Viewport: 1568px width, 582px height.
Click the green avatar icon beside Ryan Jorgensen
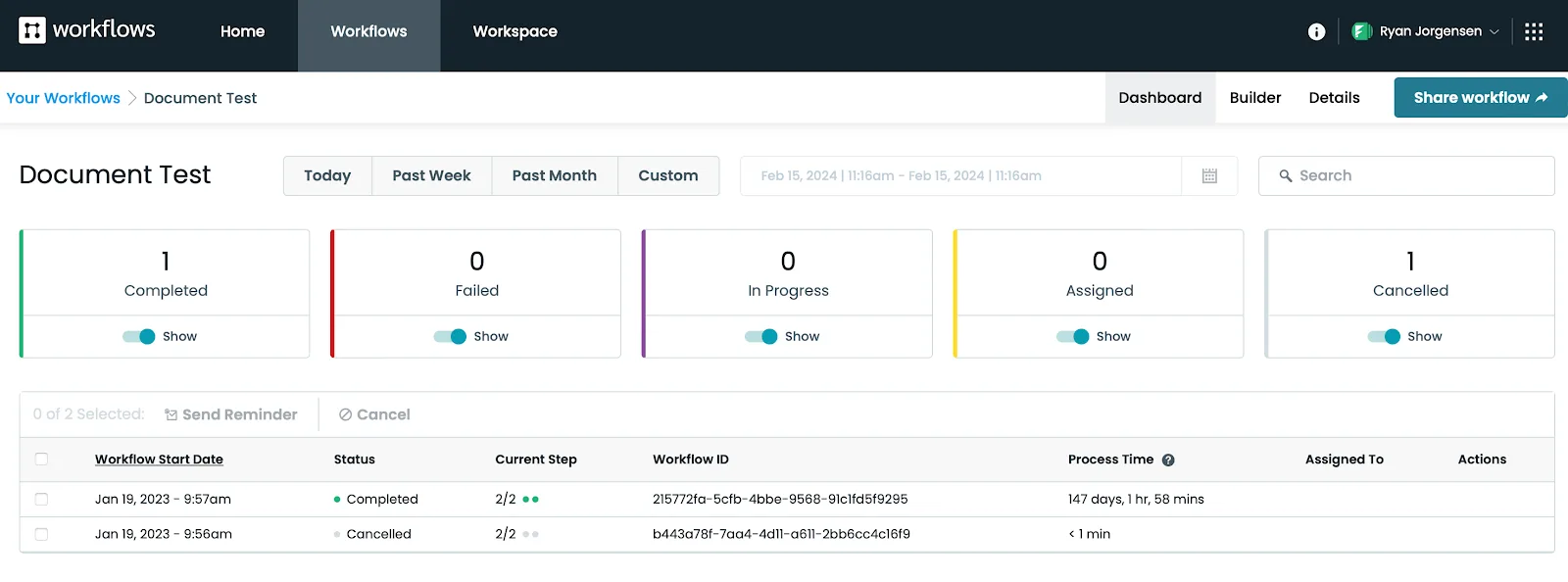point(1361,31)
